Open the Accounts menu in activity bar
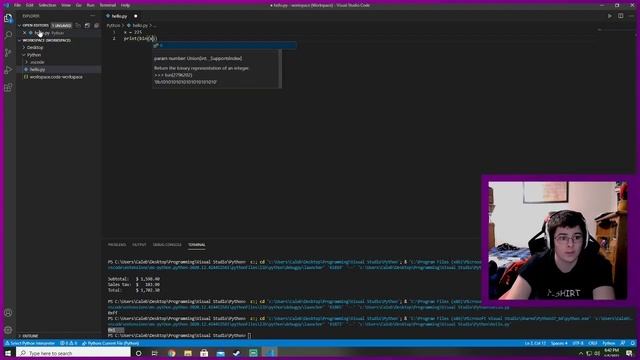The width and height of the screenshot is (640, 360). 8,313
